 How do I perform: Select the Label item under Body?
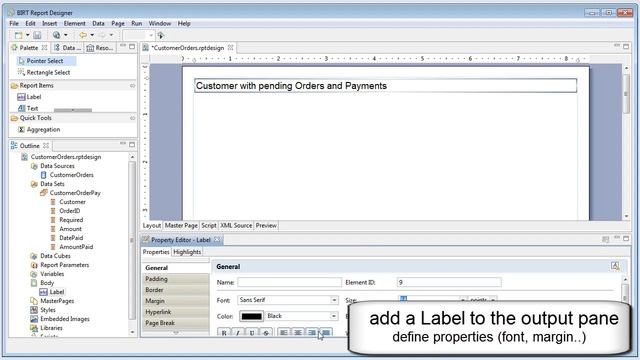click(x=57, y=292)
